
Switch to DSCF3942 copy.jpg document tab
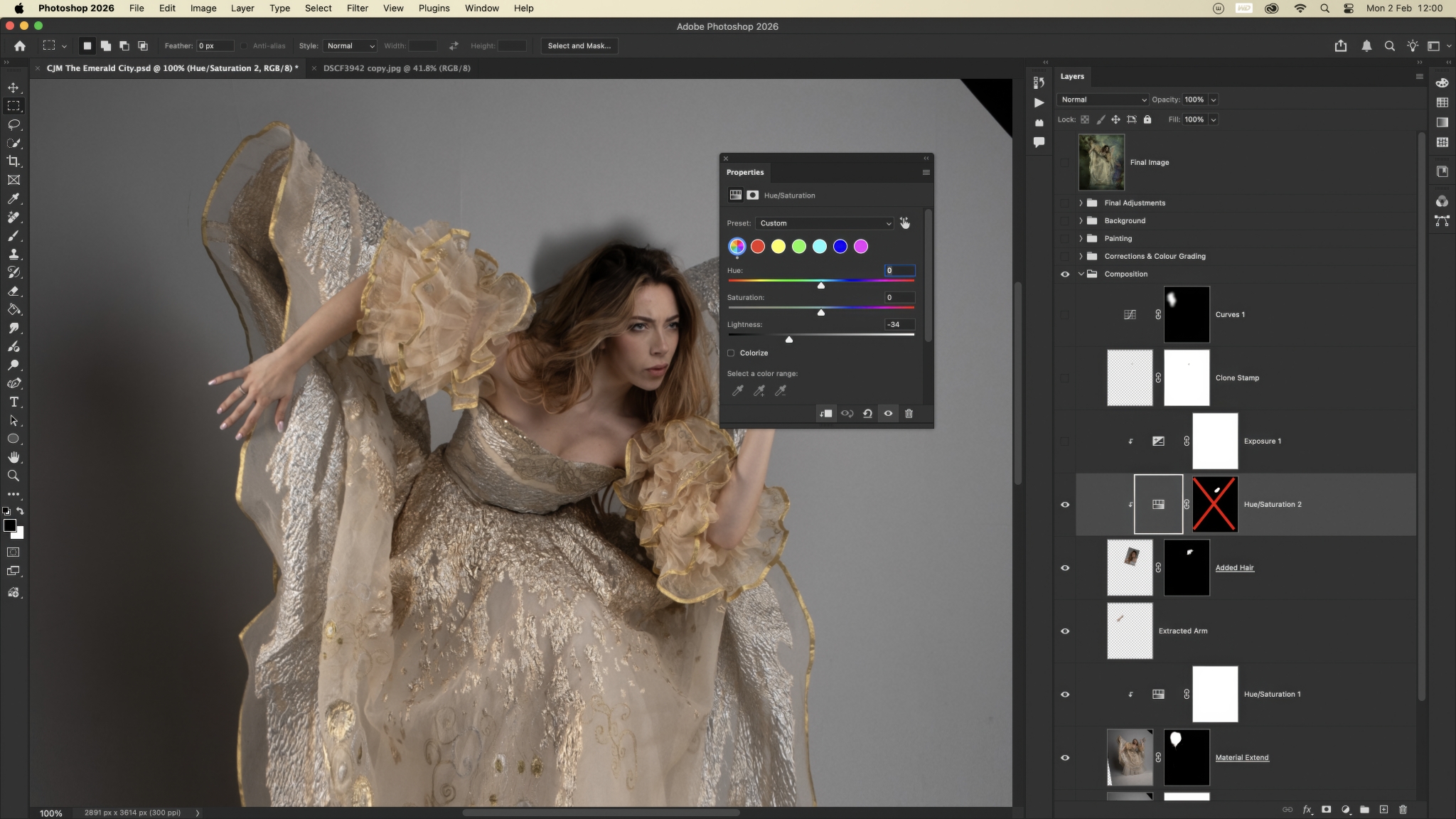(397, 68)
